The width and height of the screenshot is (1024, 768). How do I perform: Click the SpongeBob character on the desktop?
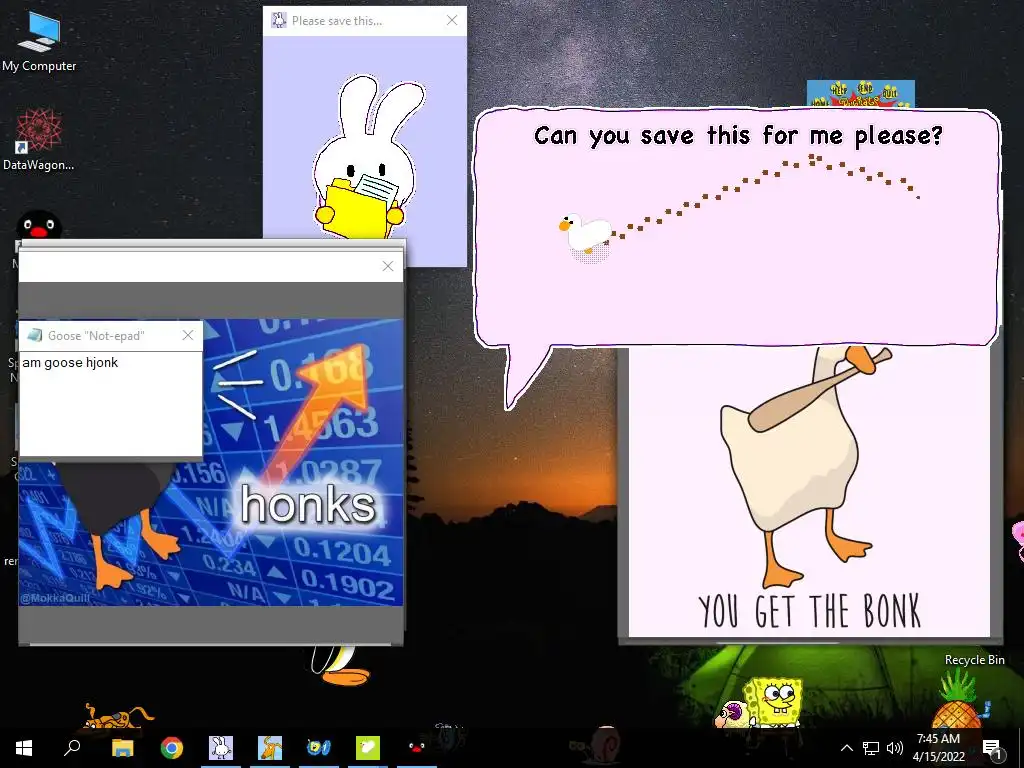click(x=773, y=702)
